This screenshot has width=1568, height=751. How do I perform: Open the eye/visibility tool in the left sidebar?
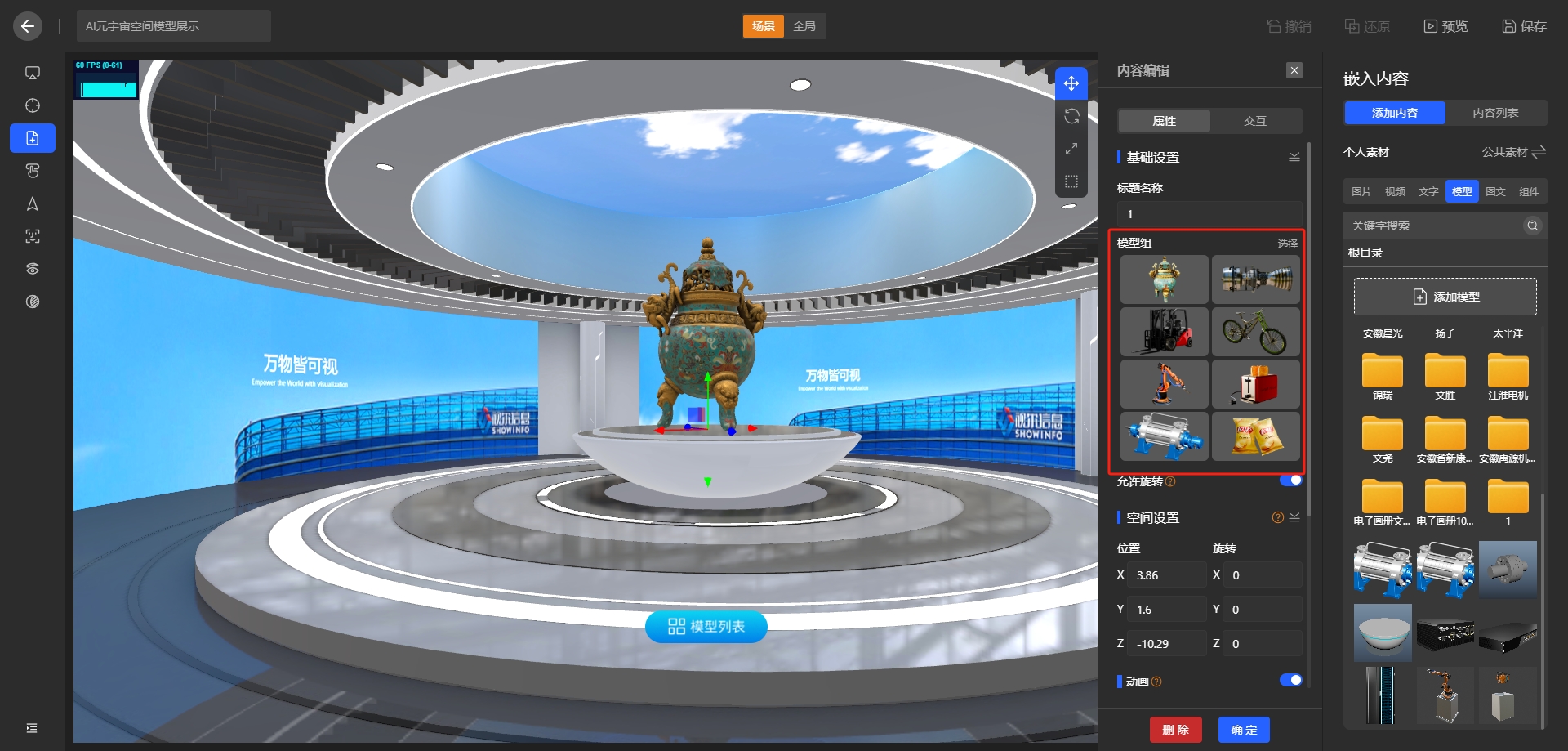coord(32,268)
